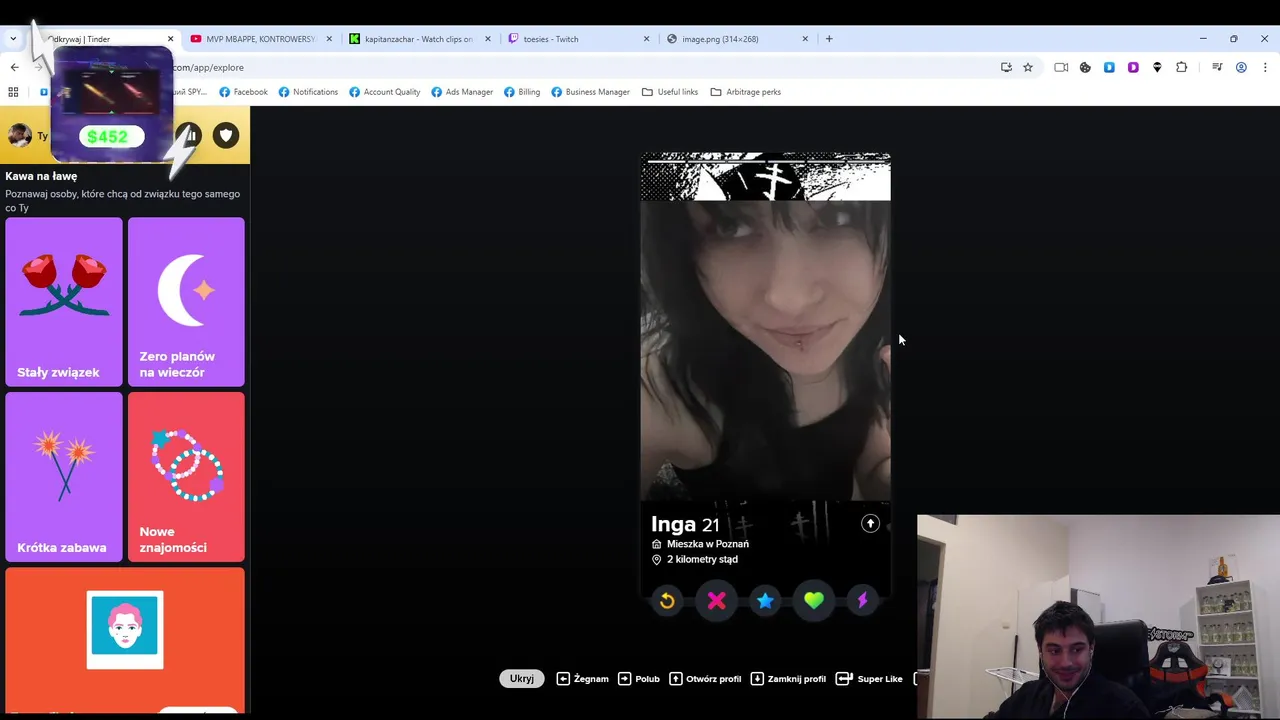This screenshot has width=1280, height=720.
Task: Click the Ukryj shortcuts button
Action: (x=522, y=678)
